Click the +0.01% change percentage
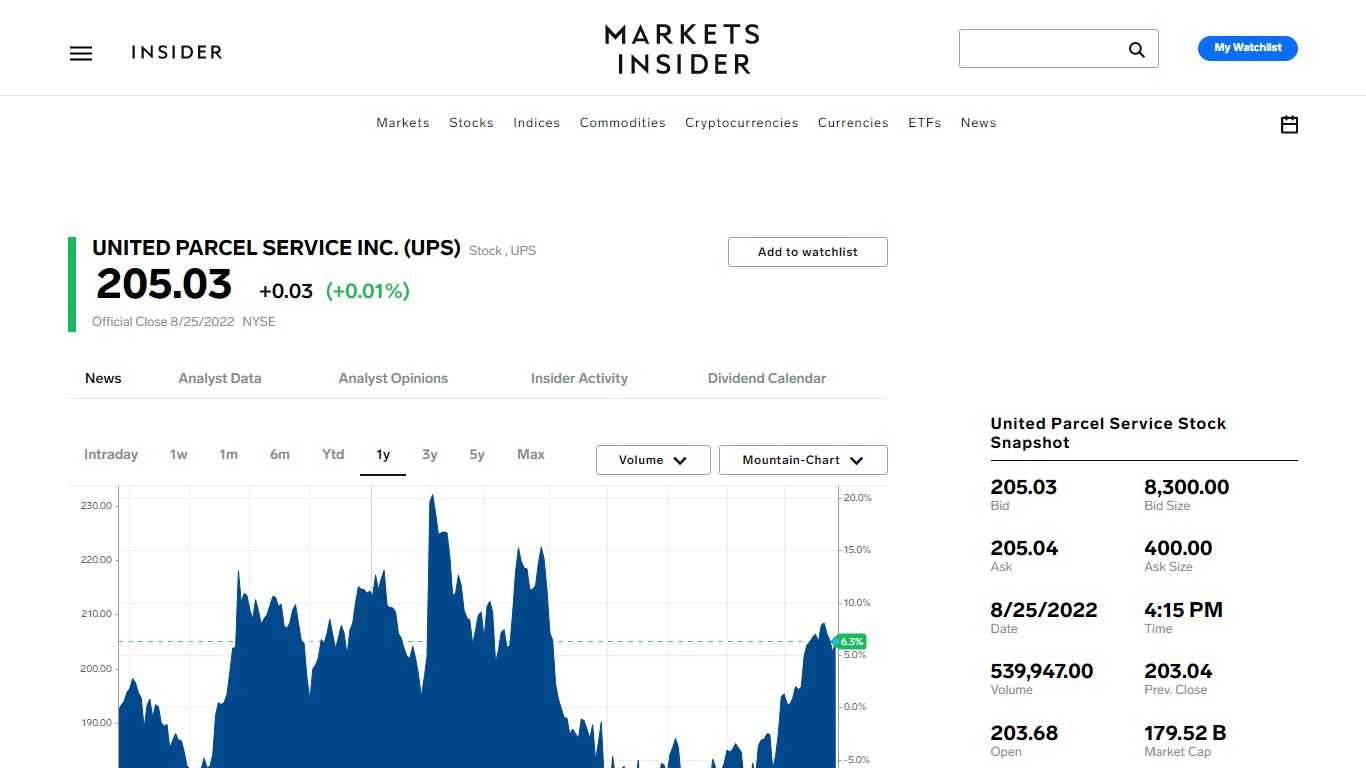The image size is (1366, 768). click(368, 291)
